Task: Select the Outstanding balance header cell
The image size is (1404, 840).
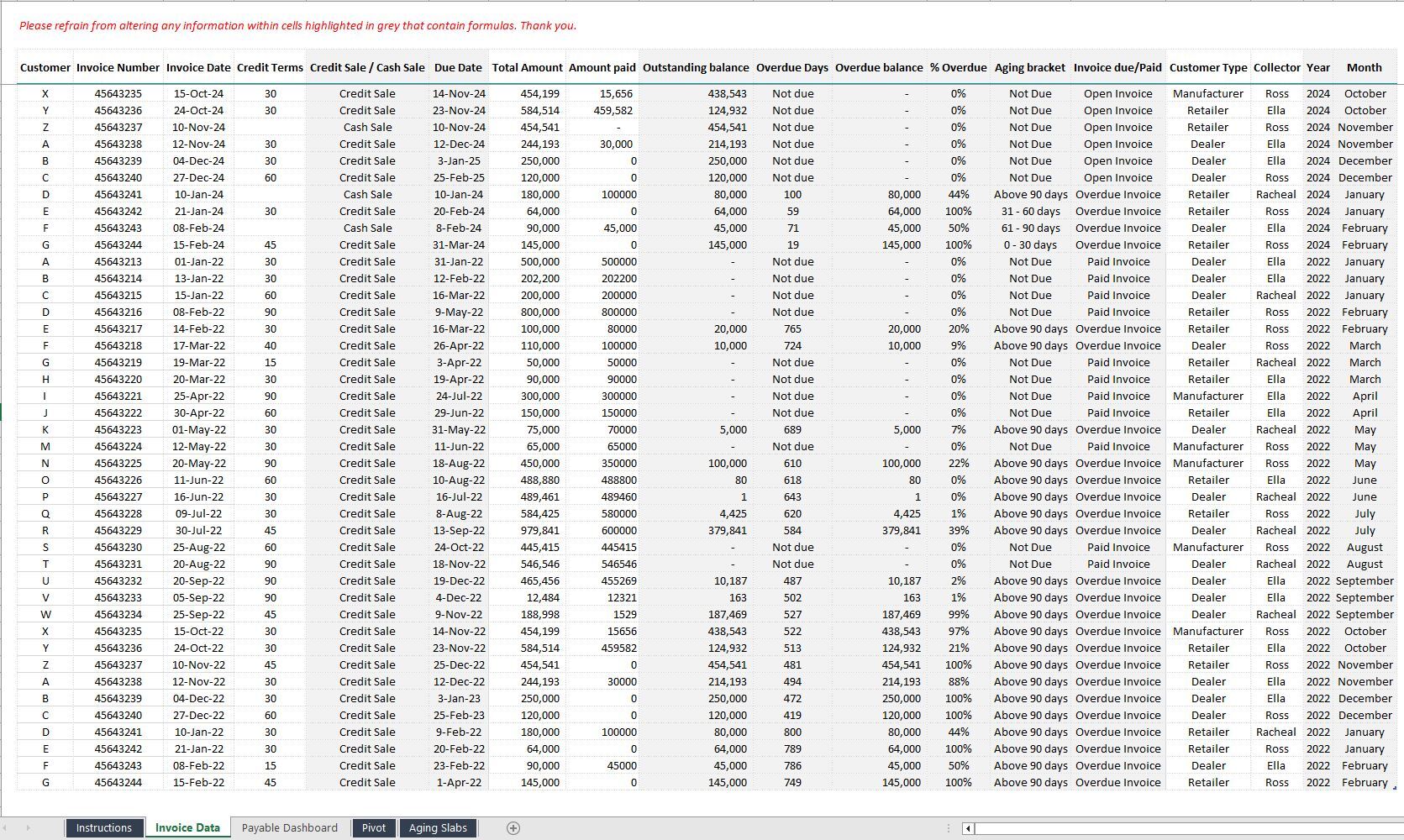Action: [x=696, y=67]
